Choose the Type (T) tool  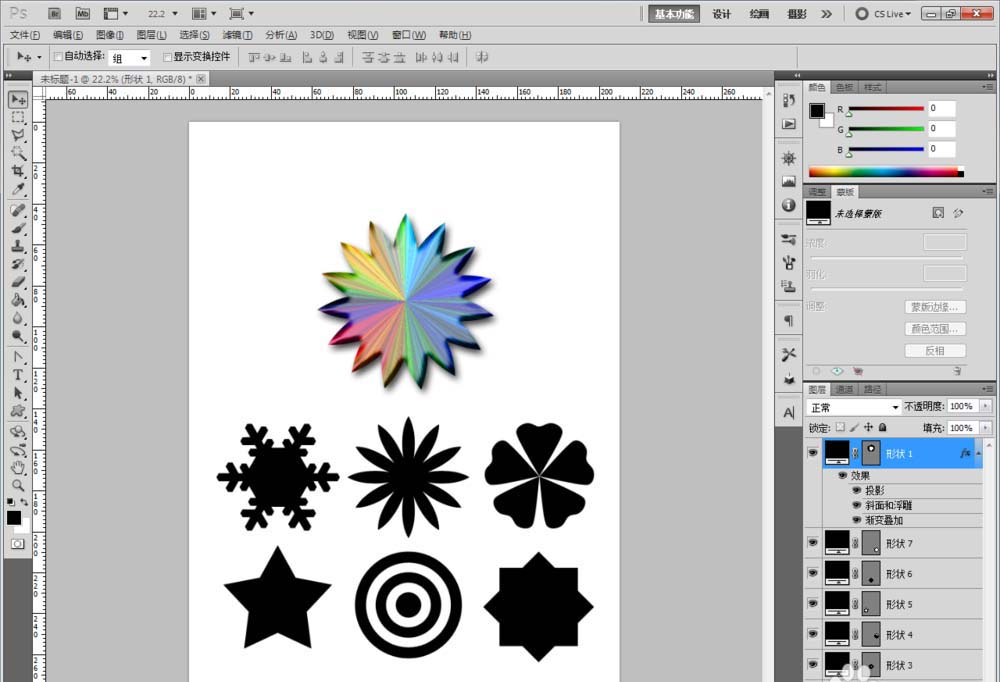point(18,375)
